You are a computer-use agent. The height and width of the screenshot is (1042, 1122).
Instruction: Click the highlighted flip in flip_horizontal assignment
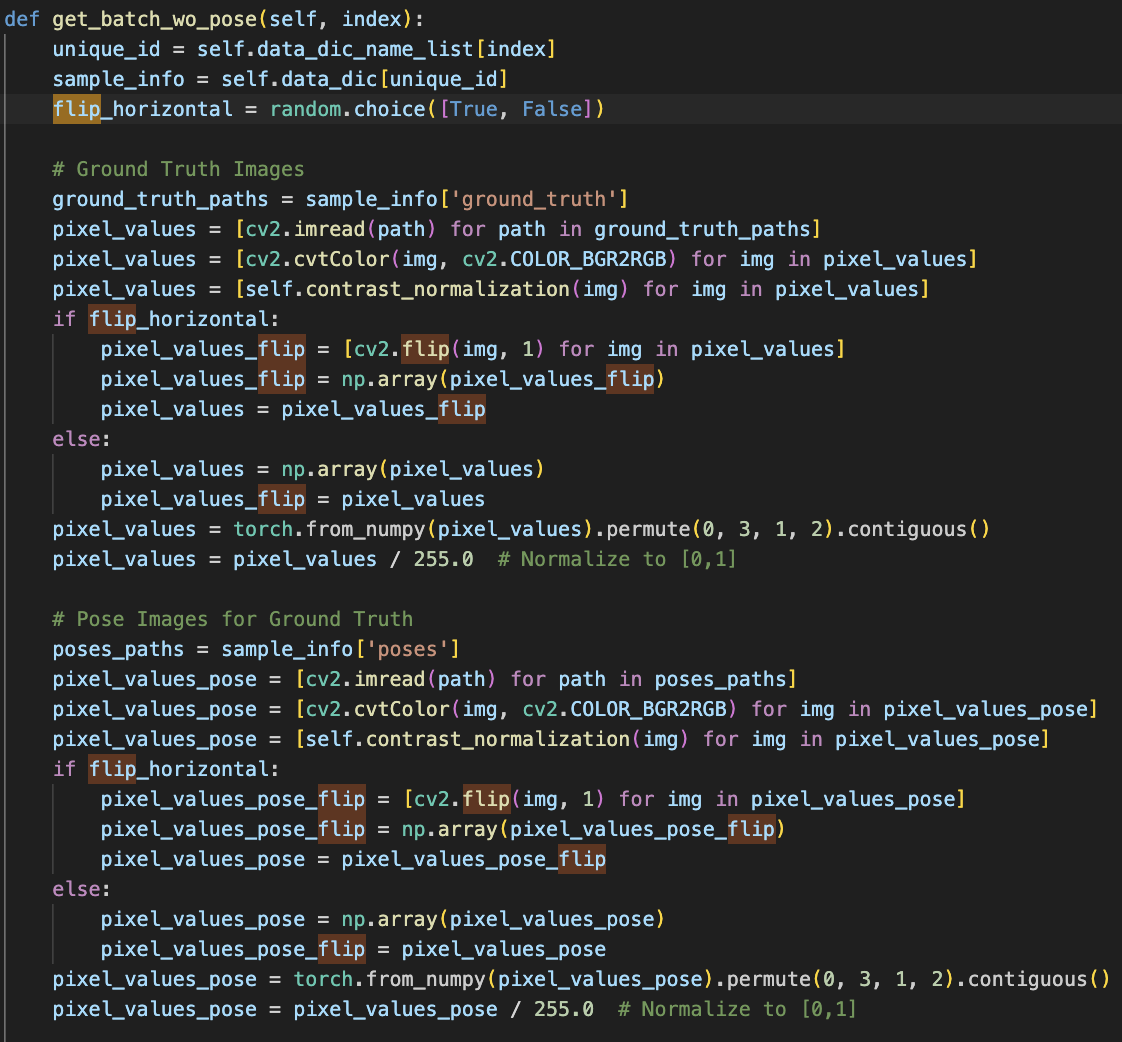(x=77, y=109)
